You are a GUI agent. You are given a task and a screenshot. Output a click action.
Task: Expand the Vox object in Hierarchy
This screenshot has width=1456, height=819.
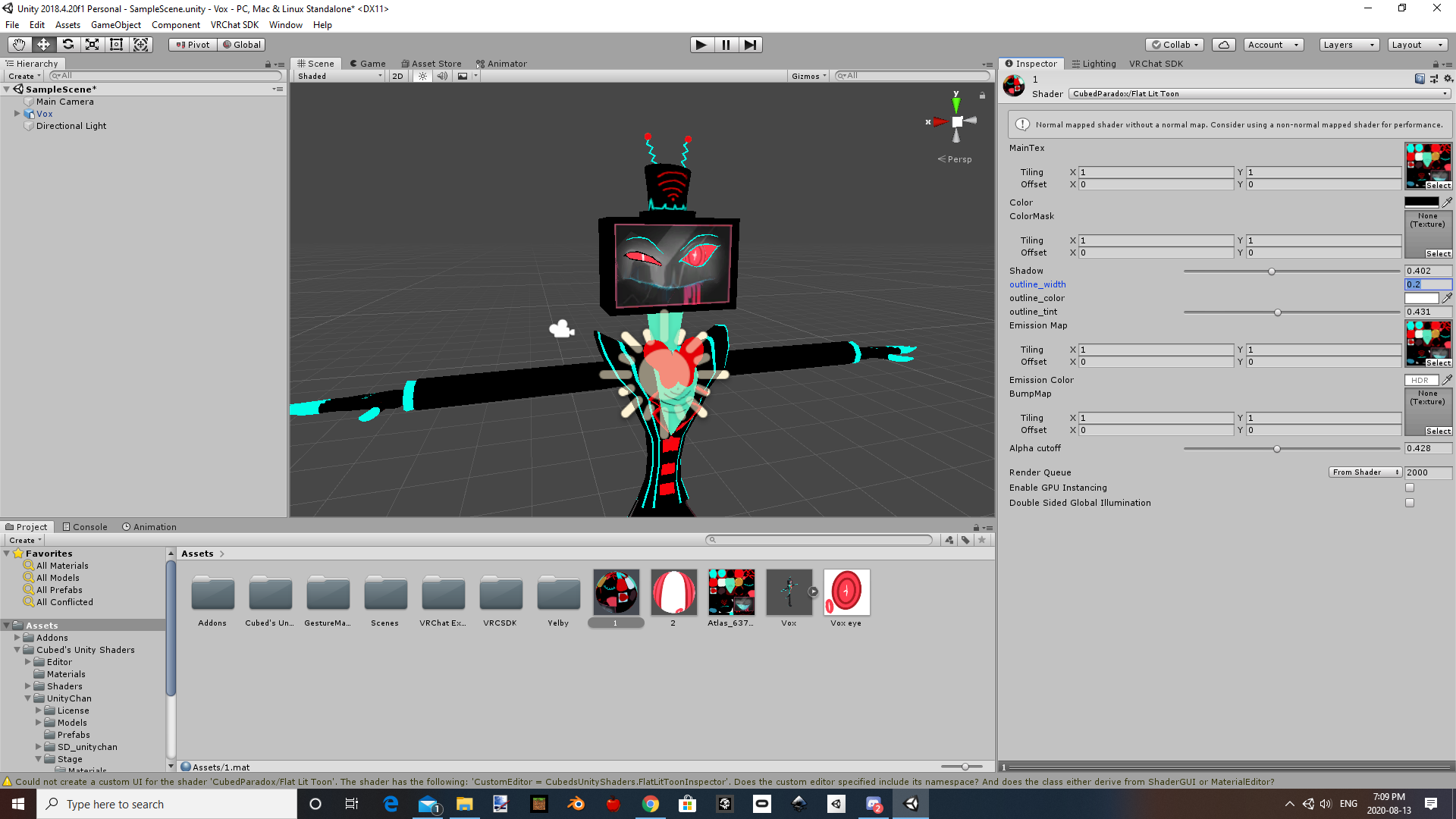tap(17, 114)
